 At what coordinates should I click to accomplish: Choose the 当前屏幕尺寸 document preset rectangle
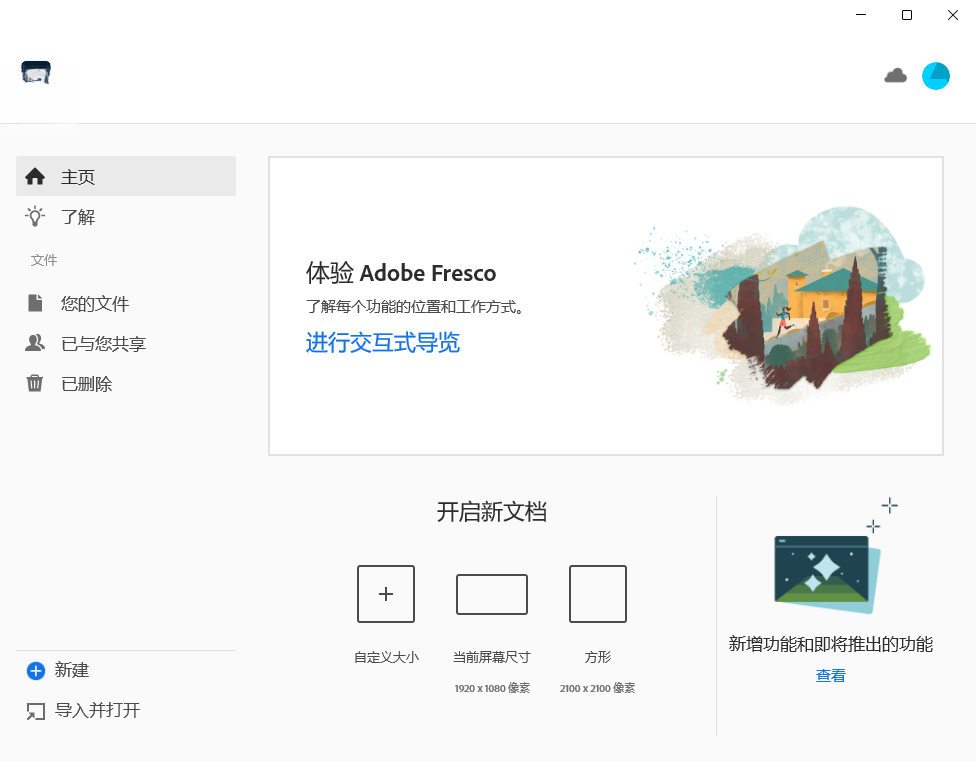[492, 594]
